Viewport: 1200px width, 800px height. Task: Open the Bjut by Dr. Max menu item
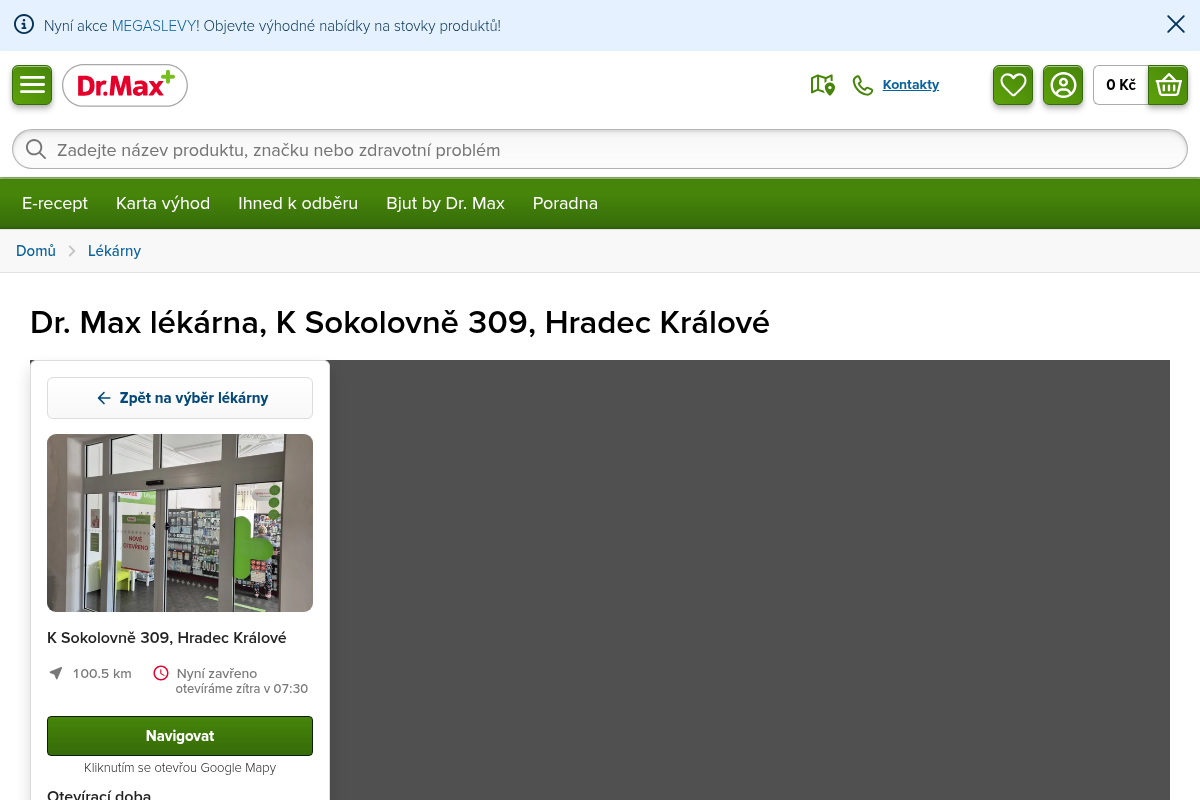click(445, 203)
